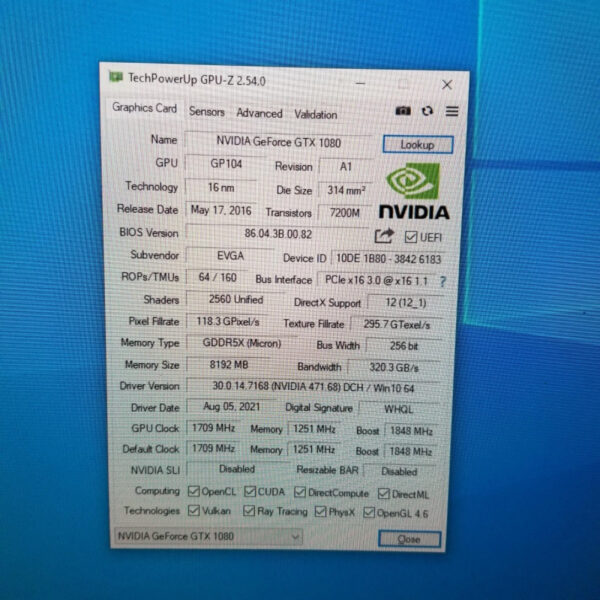Open the GPU selector dropdown at bottom
600x600 pixels.
(x=208, y=536)
